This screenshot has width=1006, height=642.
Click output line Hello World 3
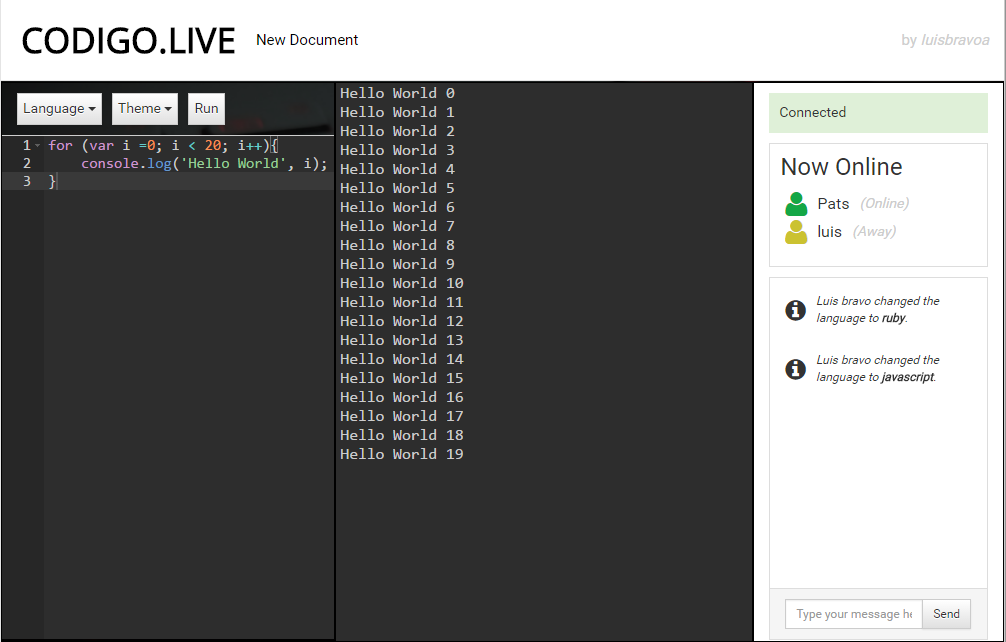(x=397, y=151)
